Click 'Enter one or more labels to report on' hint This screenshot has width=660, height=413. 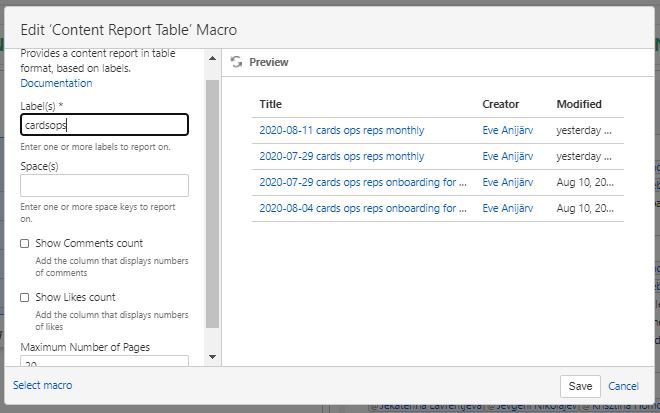(96, 147)
